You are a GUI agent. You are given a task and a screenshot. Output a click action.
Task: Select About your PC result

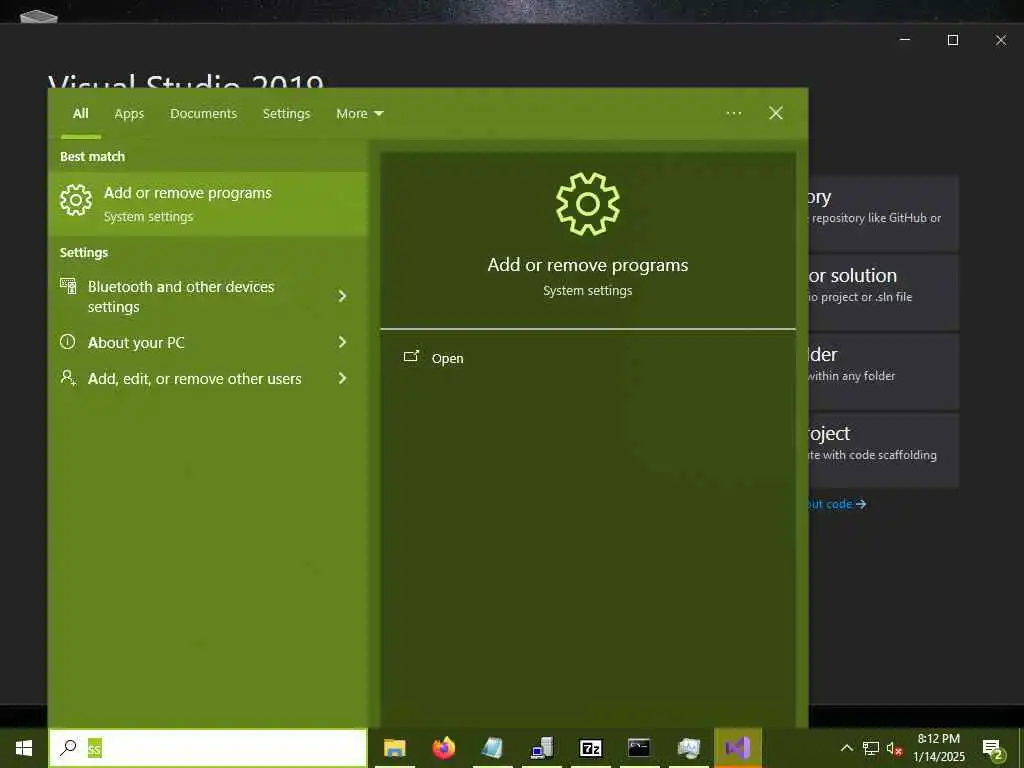pos(208,342)
